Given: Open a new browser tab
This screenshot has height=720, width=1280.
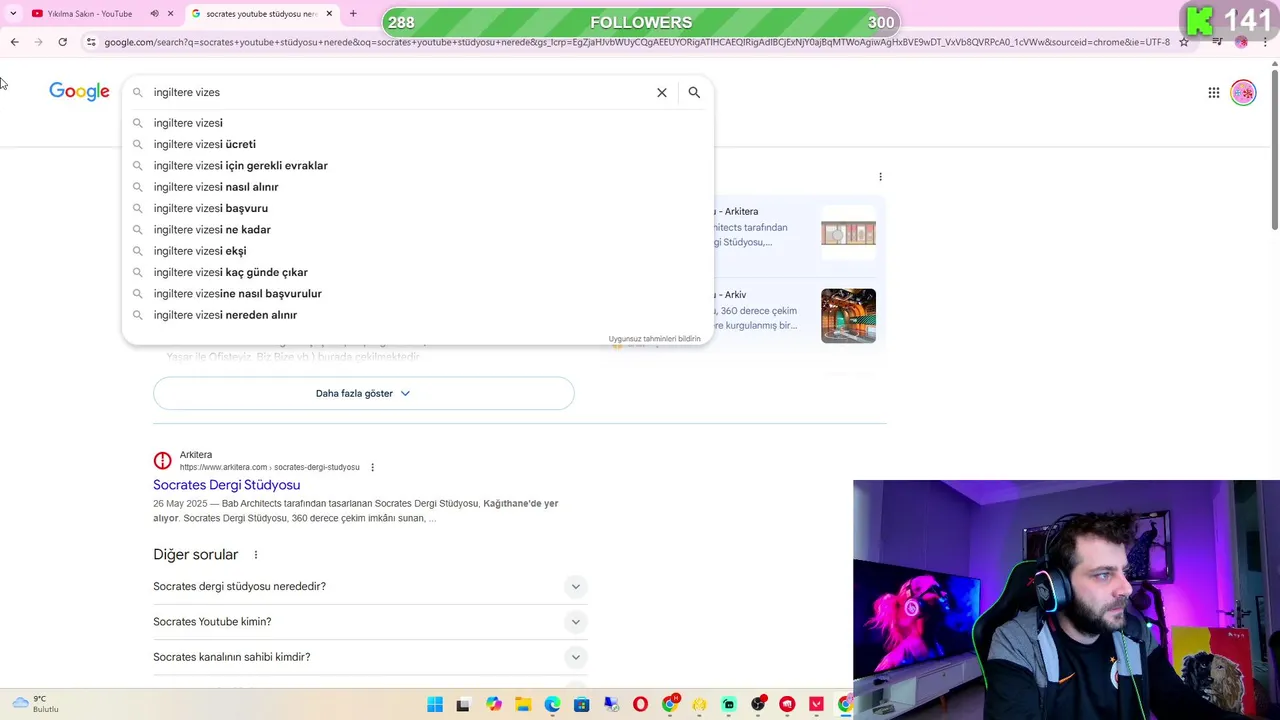Looking at the screenshot, I should tap(353, 13).
